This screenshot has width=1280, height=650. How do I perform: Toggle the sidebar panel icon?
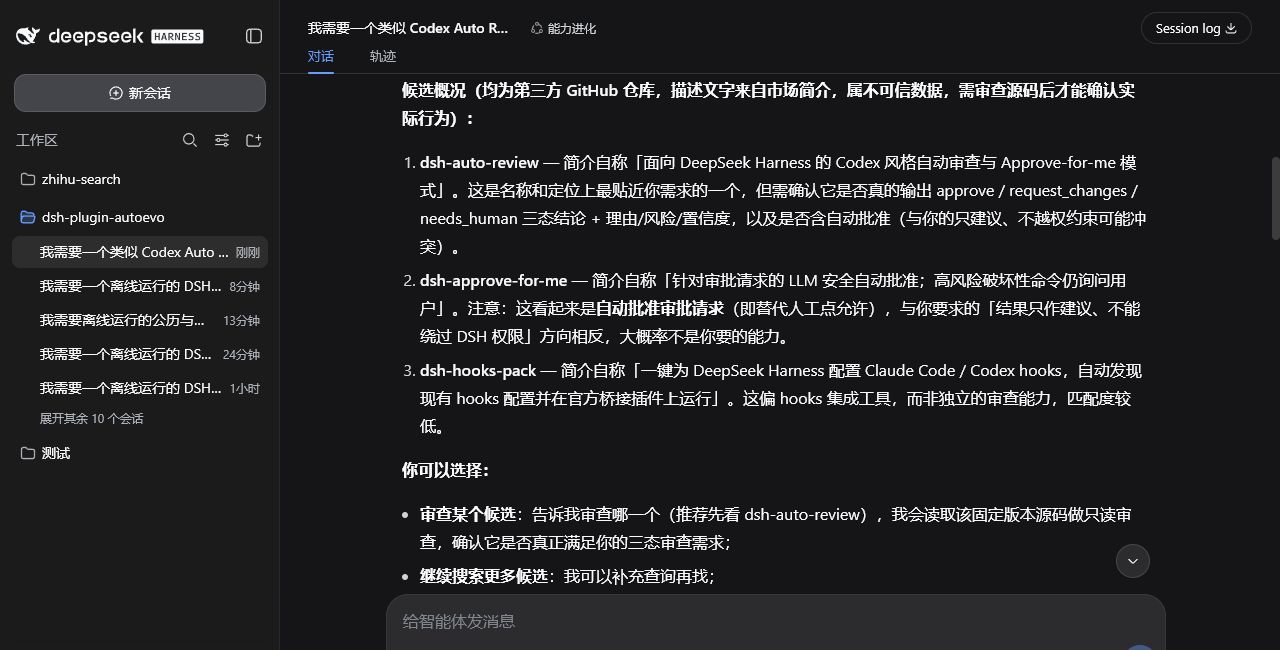tap(254, 36)
